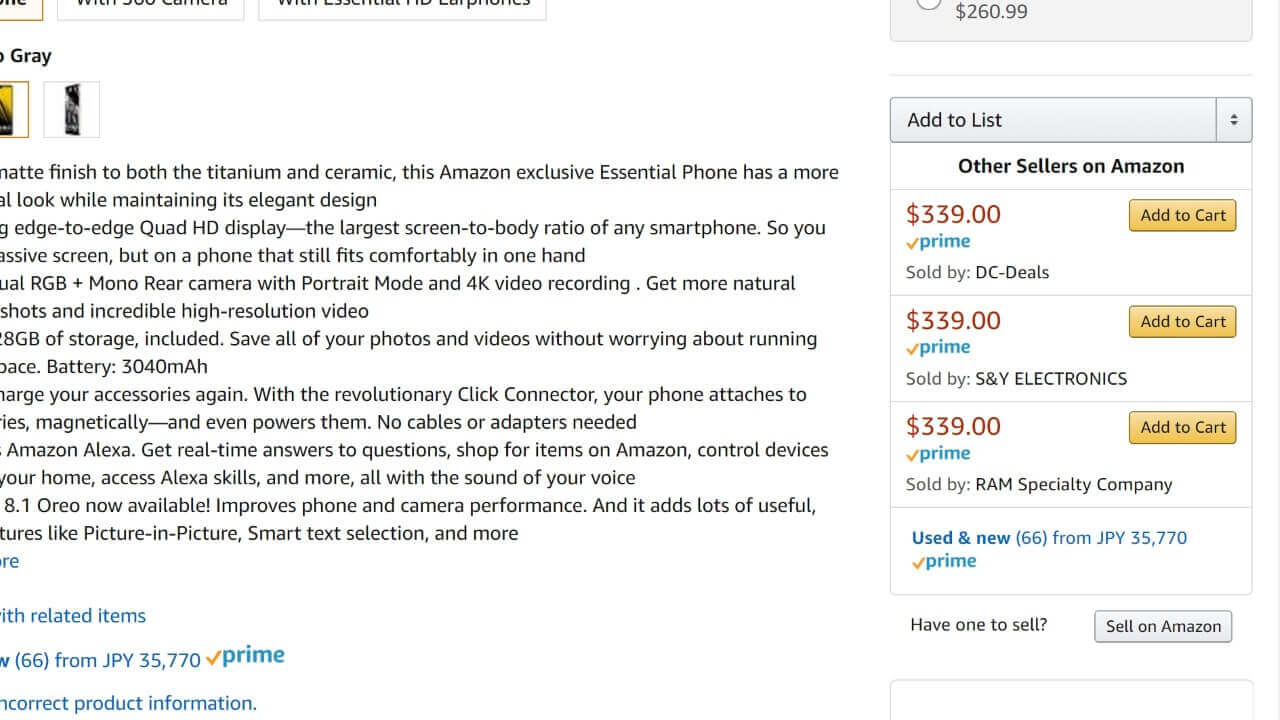
Task: Click the Prime logo in the S&Y ELECTRONICS offer
Action: tap(938, 348)
